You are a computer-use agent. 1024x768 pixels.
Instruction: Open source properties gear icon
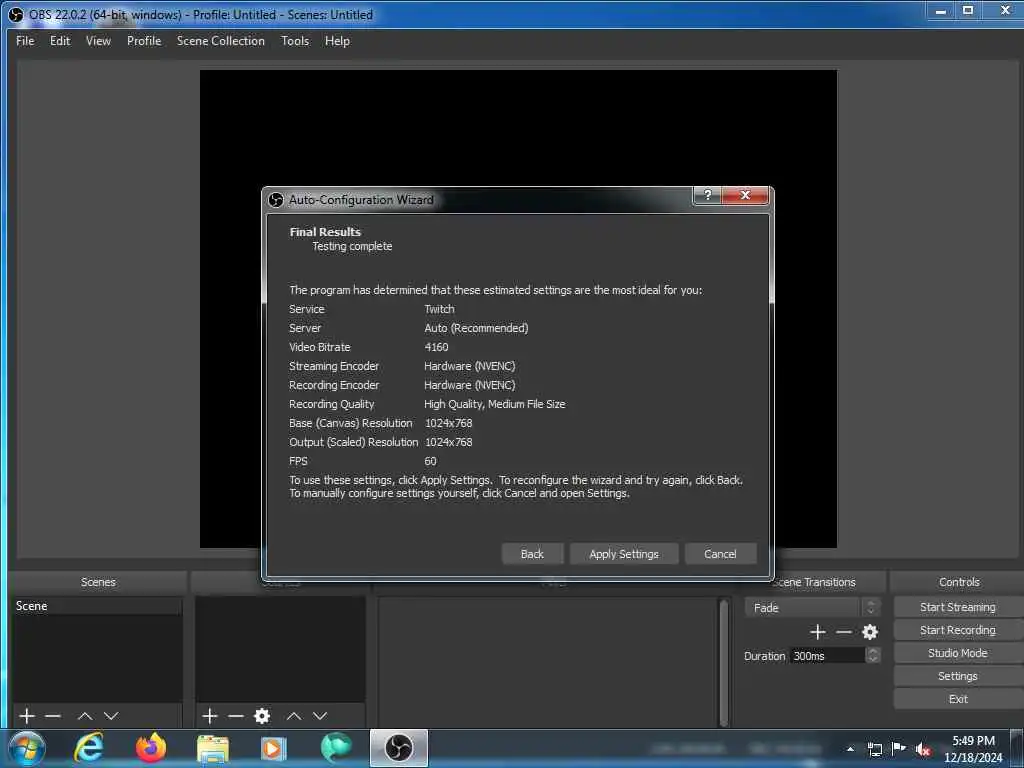[262, 716]
